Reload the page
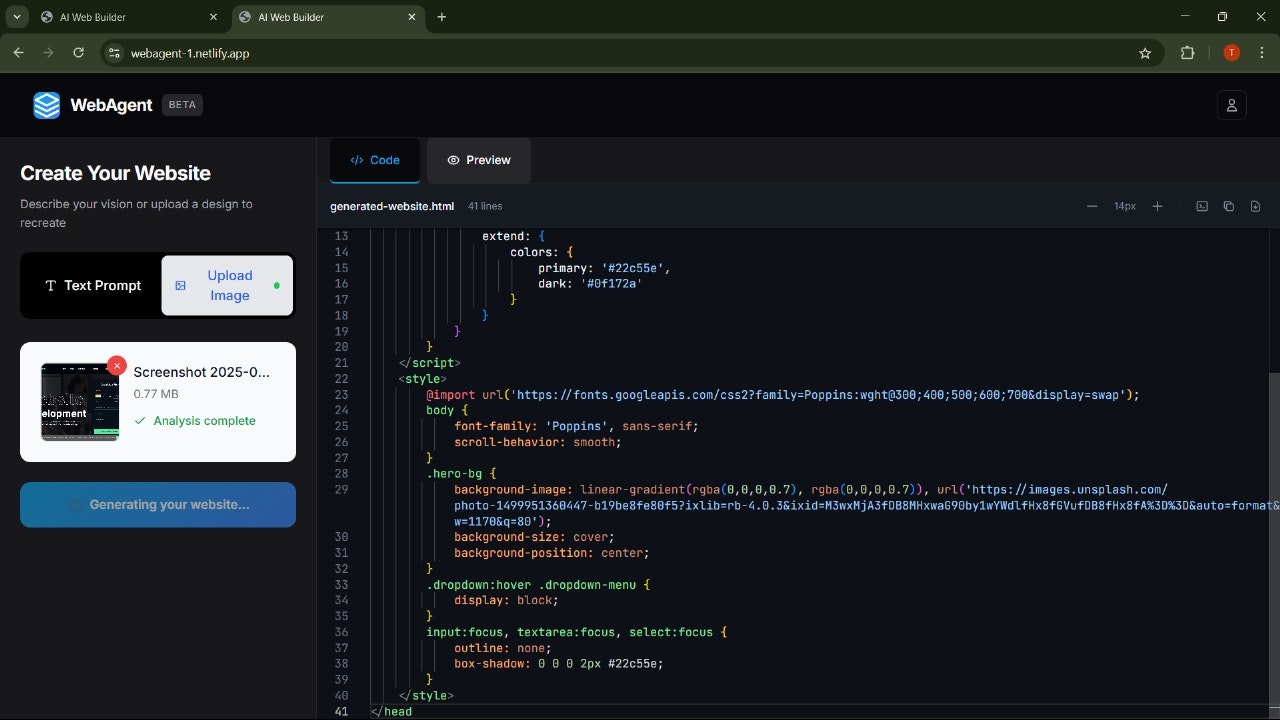 point(78,53)
